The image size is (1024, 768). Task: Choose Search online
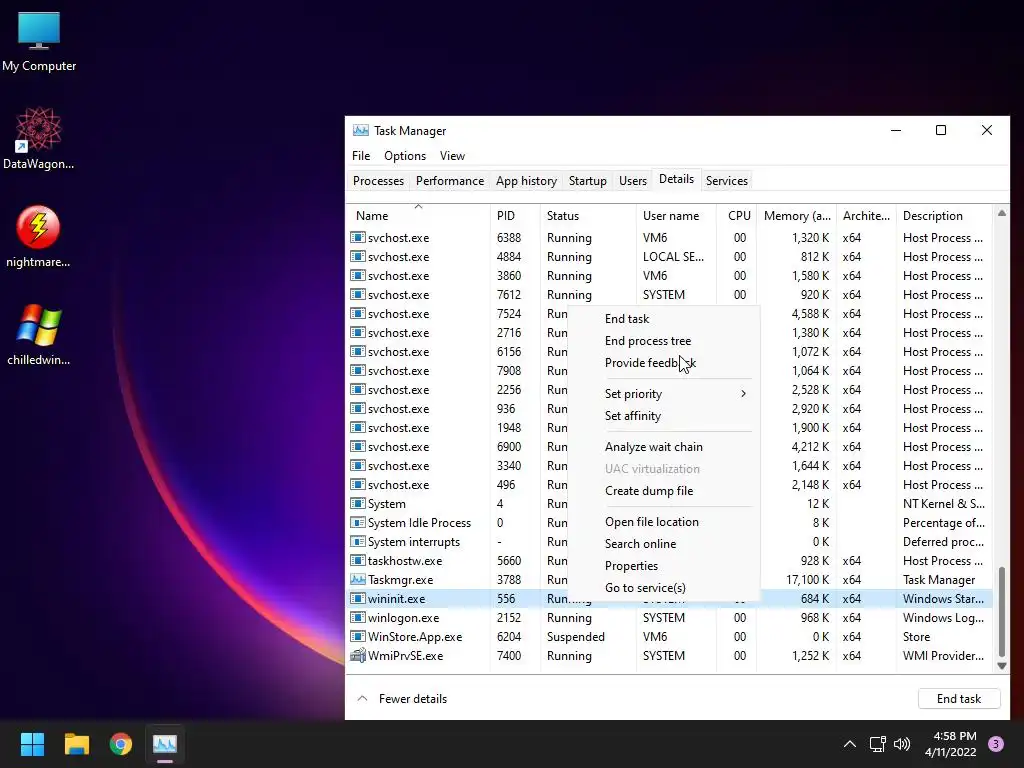(664, 543)
